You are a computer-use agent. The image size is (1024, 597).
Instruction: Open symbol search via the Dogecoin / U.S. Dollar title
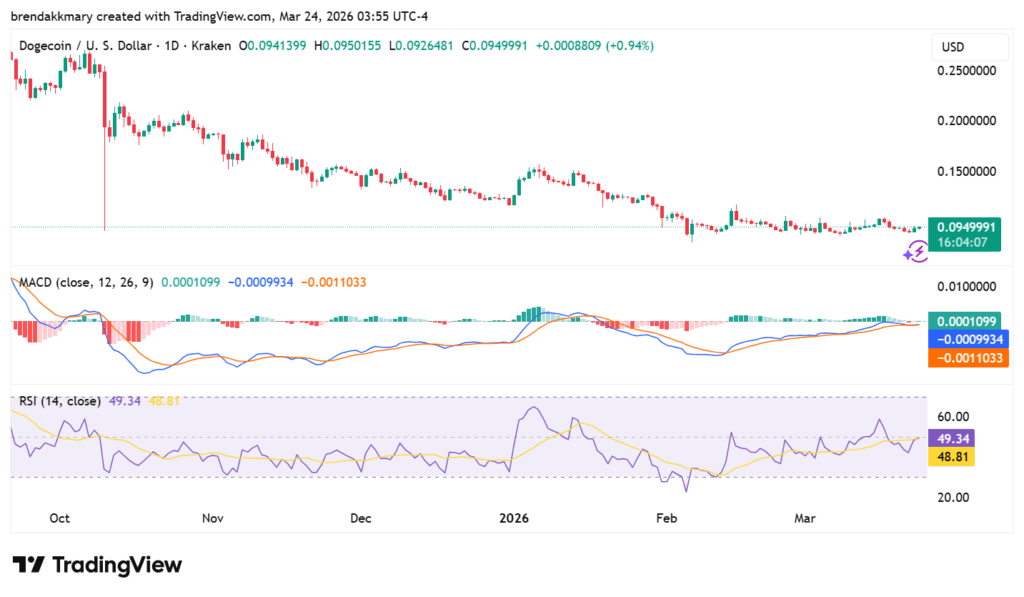(85, 45)
